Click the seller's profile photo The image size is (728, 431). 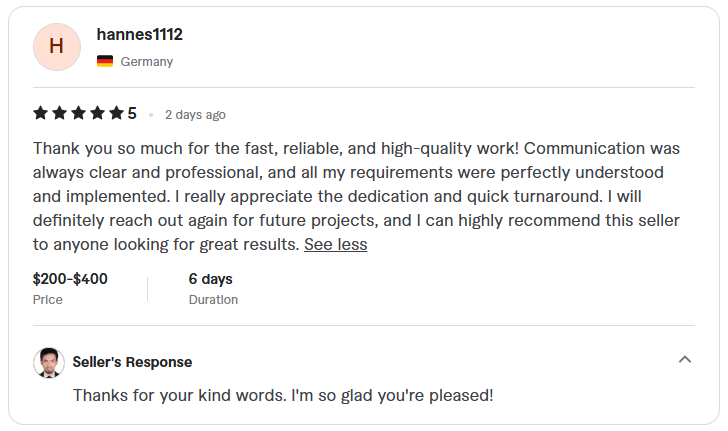(49, 362)
